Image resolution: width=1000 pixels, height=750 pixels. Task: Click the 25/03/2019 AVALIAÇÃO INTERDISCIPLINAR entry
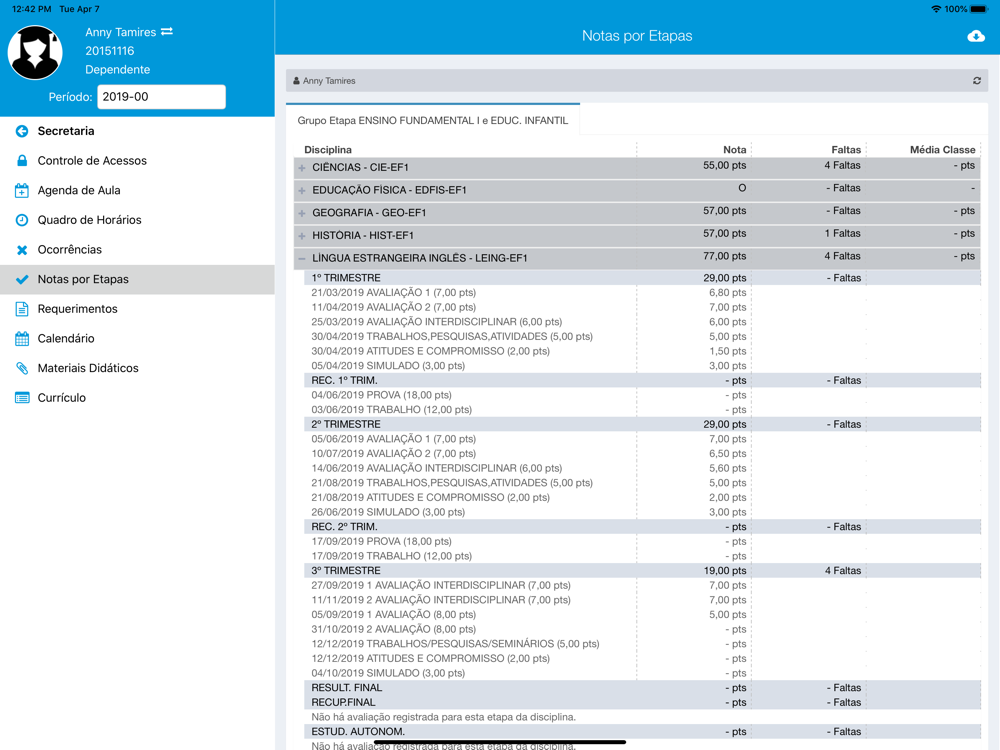(x=437, y=322)
